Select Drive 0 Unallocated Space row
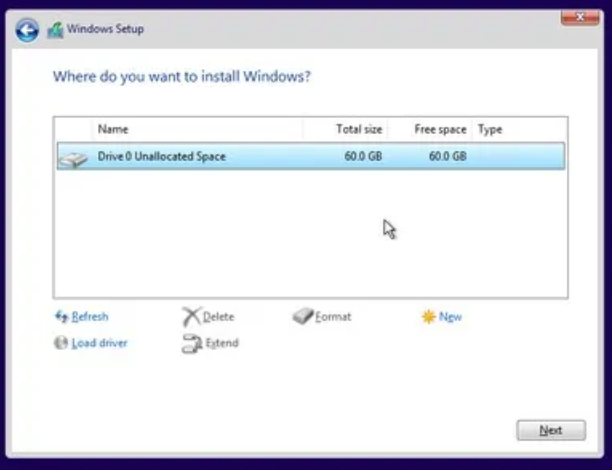Viewport: 612px width, 470px height. 311,156
